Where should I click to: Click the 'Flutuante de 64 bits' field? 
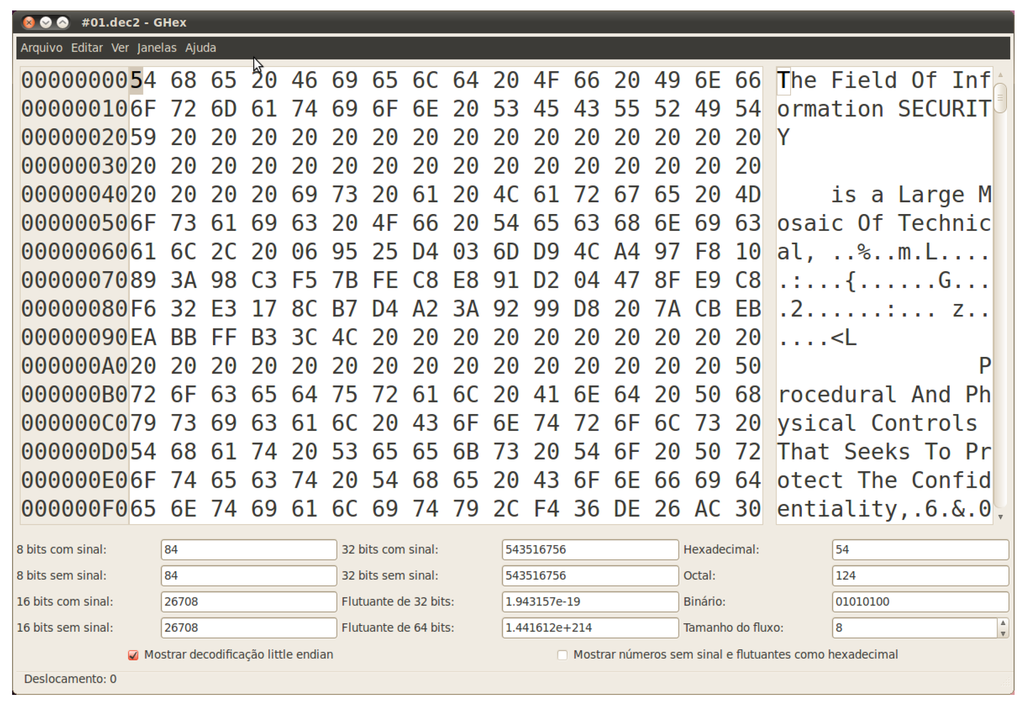589,628
